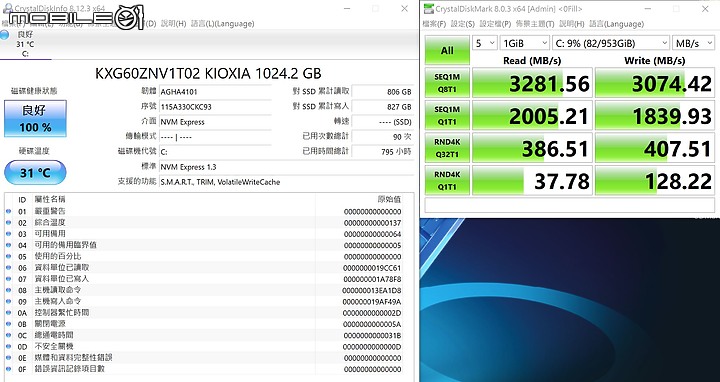The height and width of the screenshot is (382, 720).
Task: Click the SEQ1M Q8T1 read result 3281.56
Action: (x=532, y=83)
